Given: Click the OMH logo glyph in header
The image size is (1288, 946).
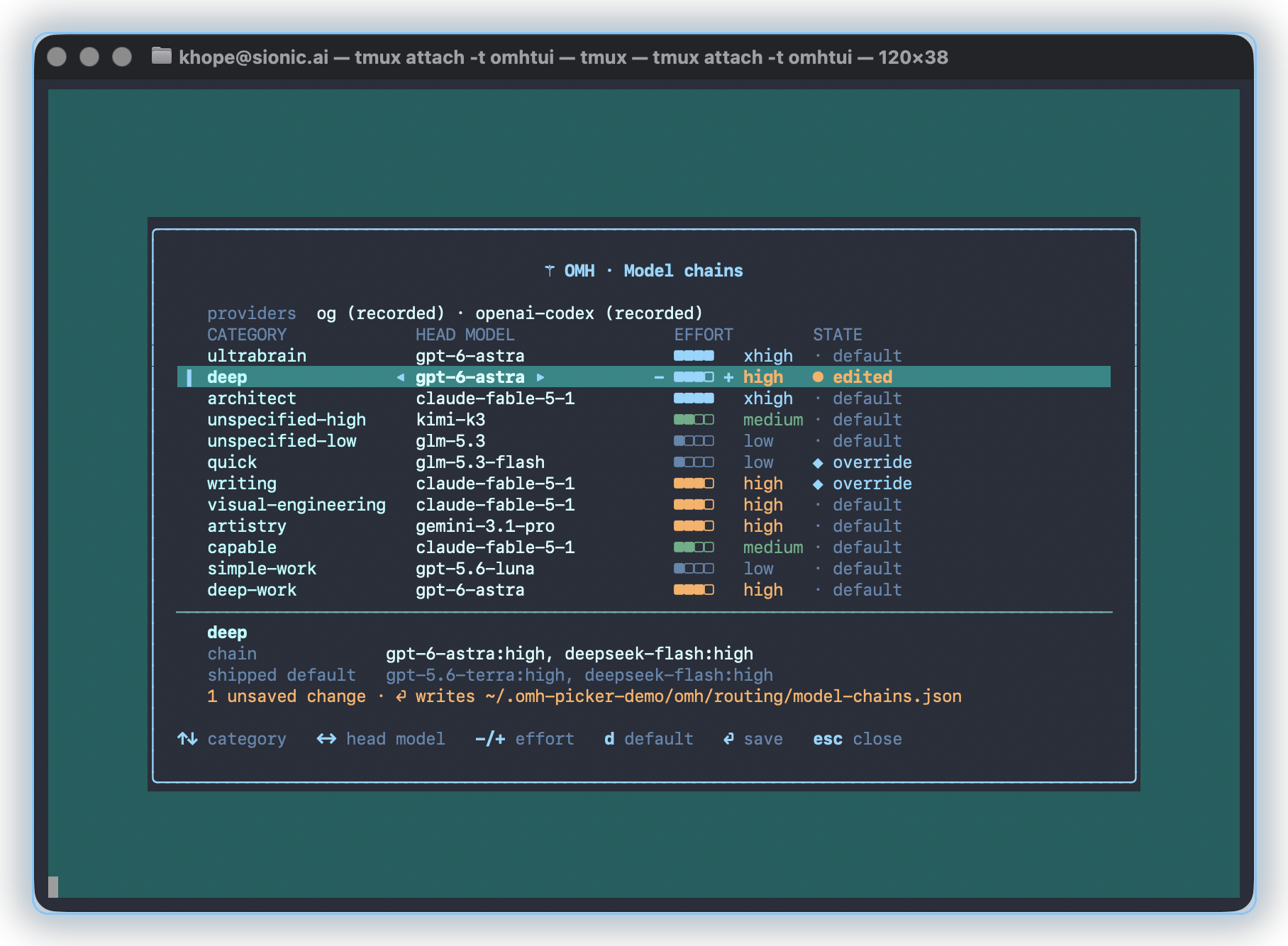Looking at the screenshot, I should (550, 271).
